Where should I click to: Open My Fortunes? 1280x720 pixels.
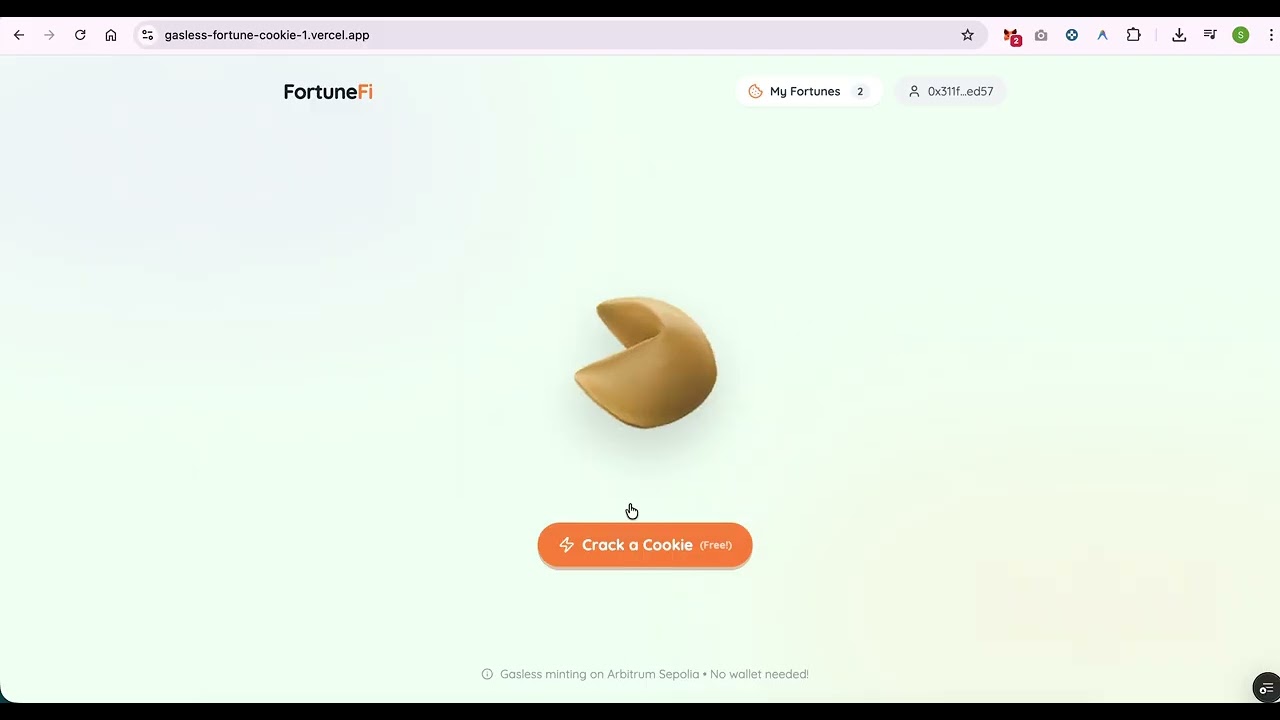click(x=808, y=91)
